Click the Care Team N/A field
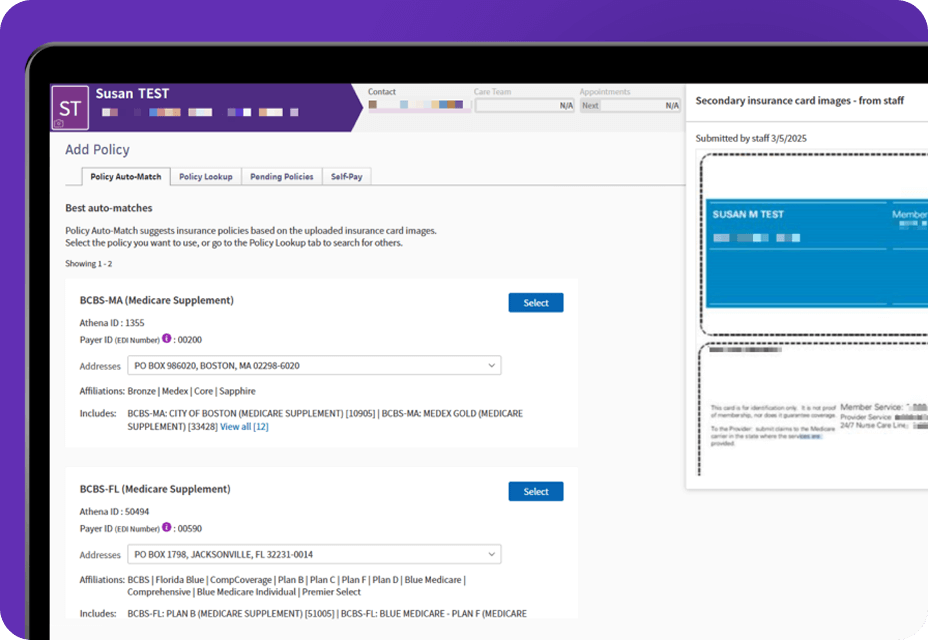This screenshot has width=928, height=640. point(524,105)
